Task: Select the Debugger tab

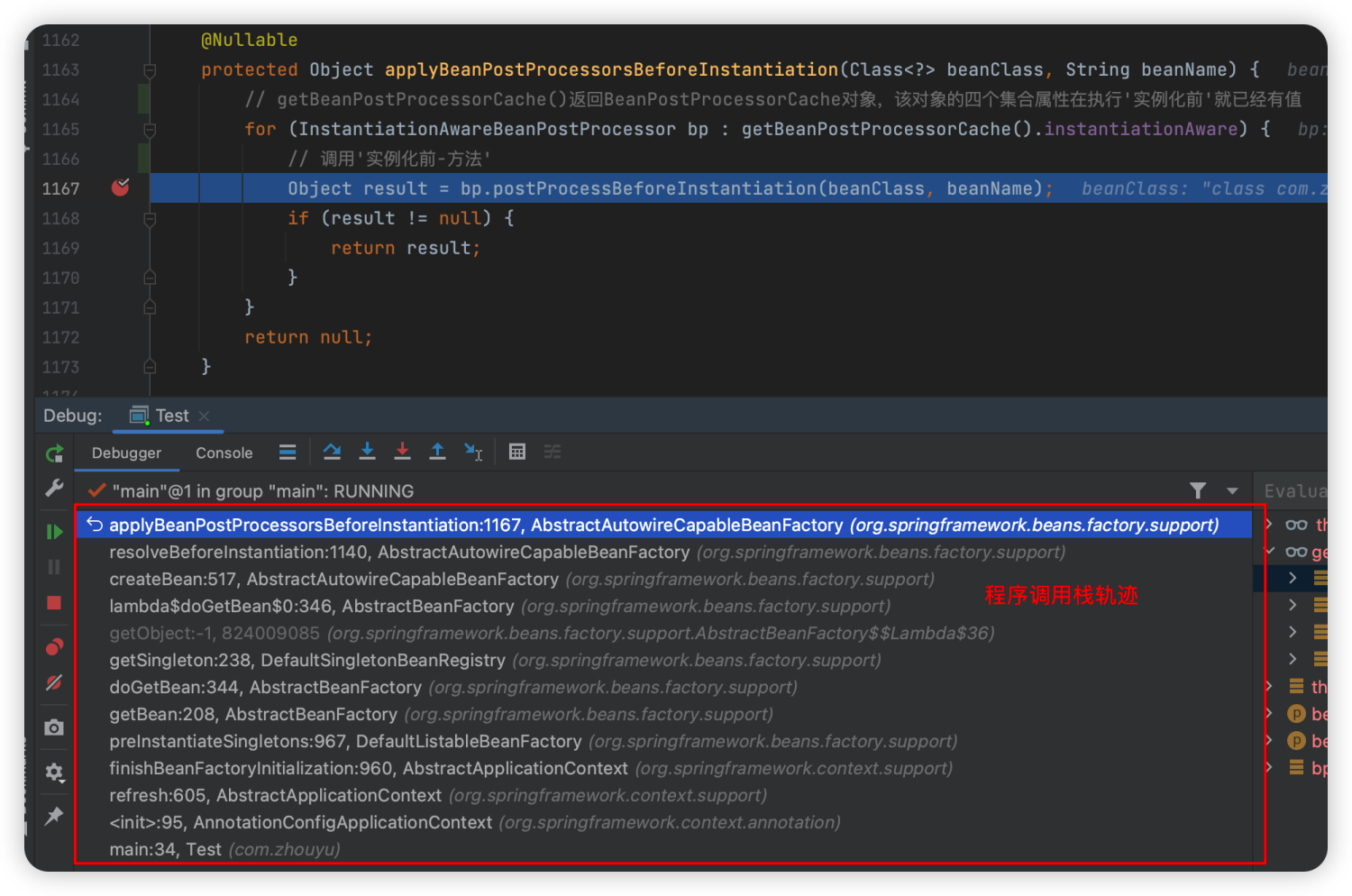Action: click(x=126, y=453)
